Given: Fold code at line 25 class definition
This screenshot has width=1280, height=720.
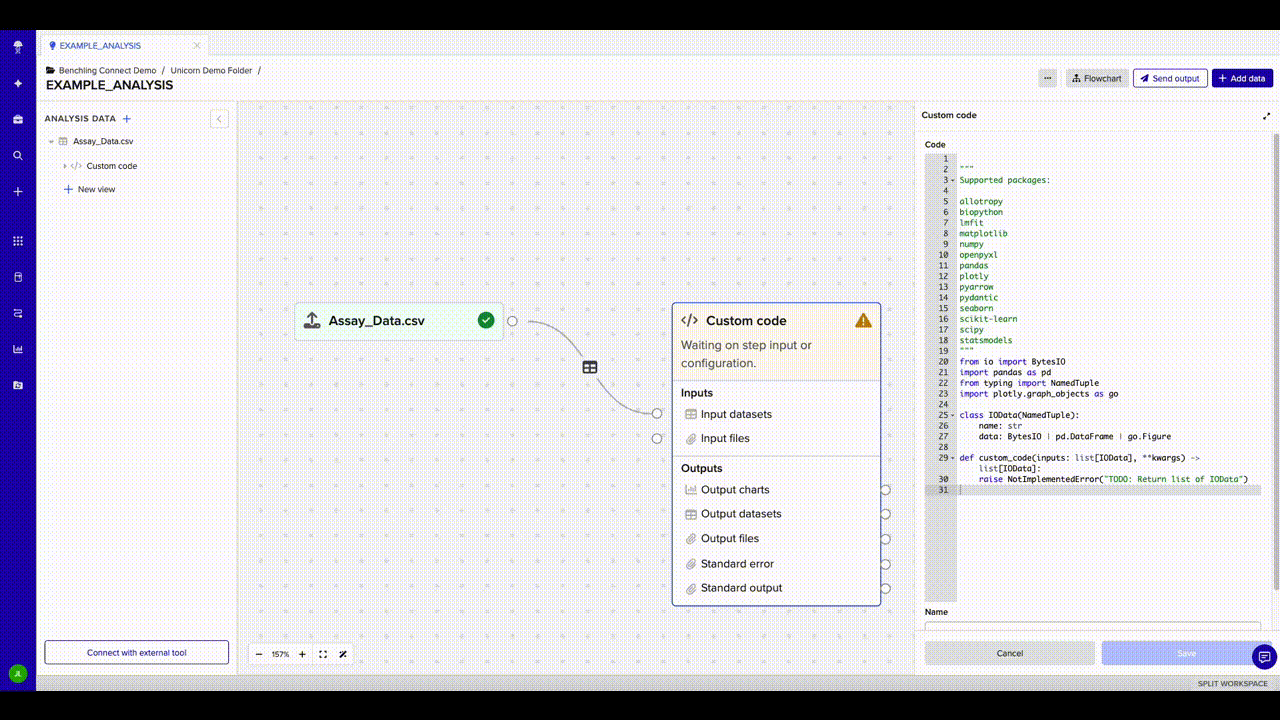Looking at the screenshot, I should pos(953,415).
